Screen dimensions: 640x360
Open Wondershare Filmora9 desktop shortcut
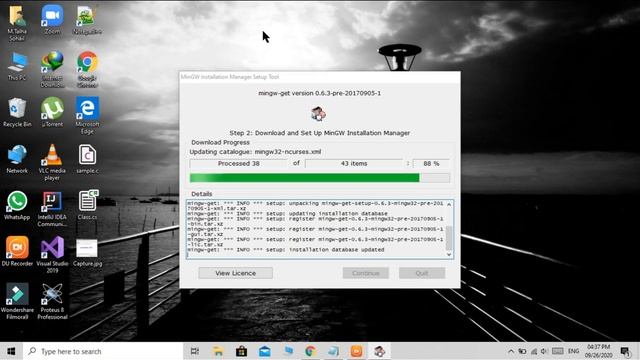pyautogui.click(x=17, y=301)
